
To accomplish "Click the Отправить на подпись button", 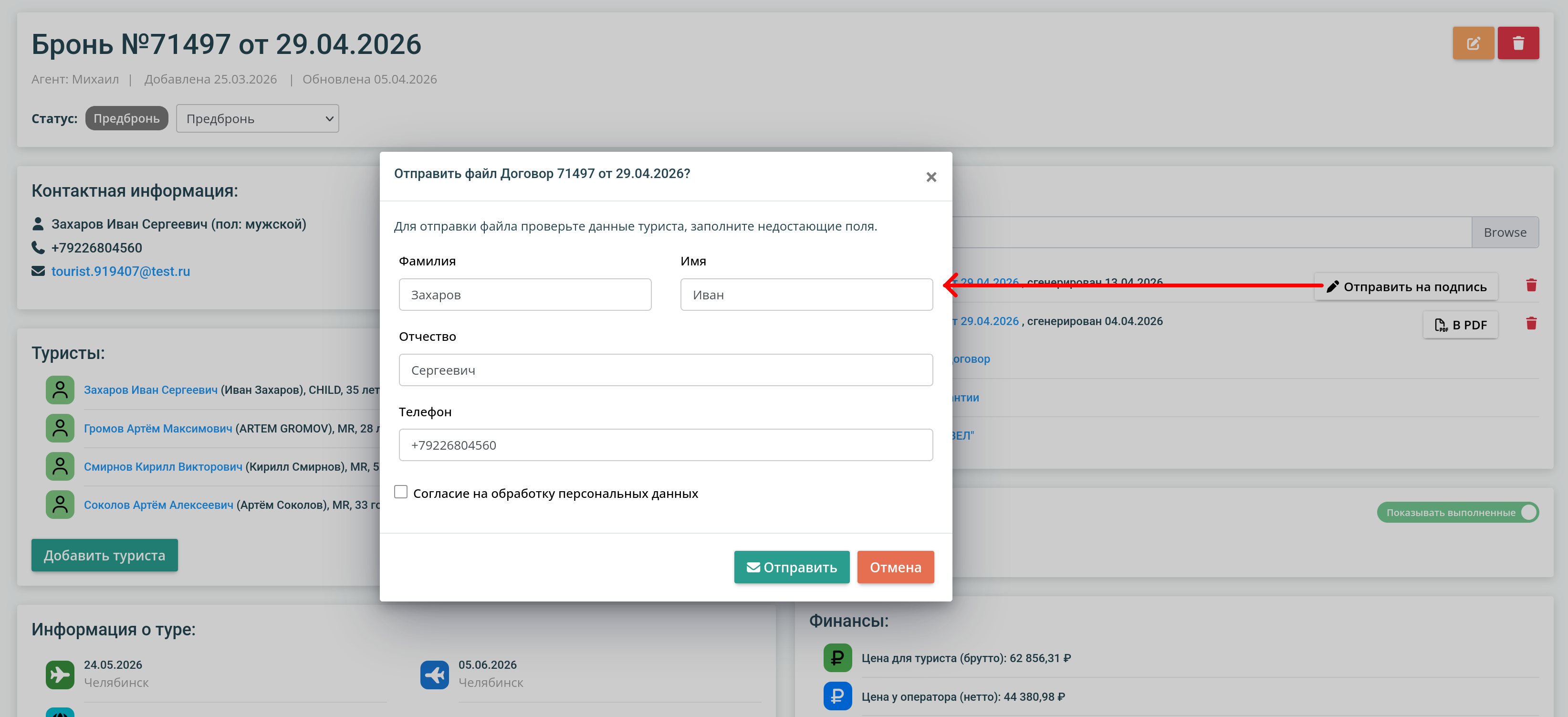I will point(1405,286).
